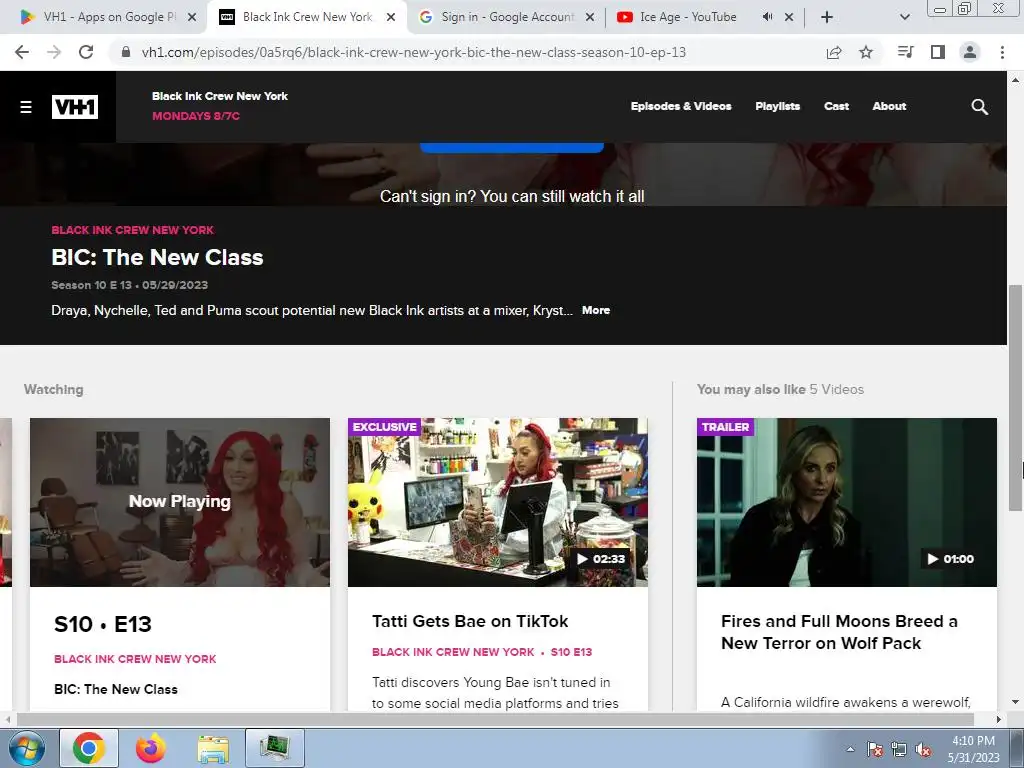Mute the Ice Age YouTube tab audio icon
The height and width of the screenshot is (768, 1024).
click(767, 17)
